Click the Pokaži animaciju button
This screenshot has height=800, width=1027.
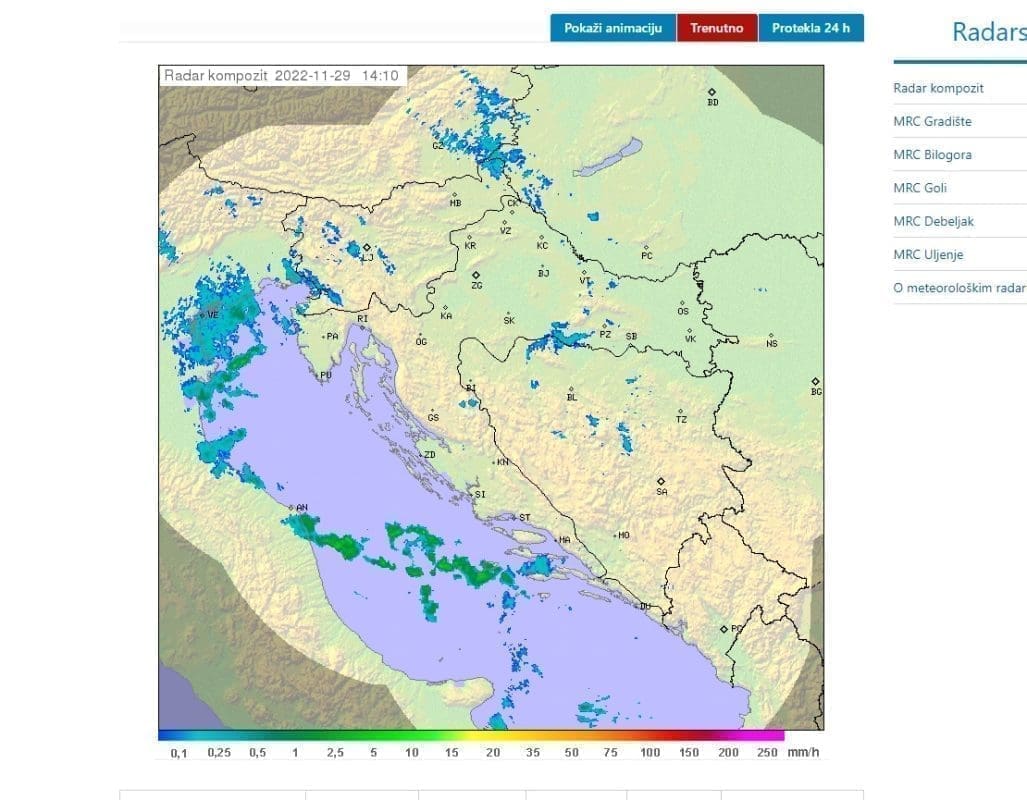click(x=613, y=28)
